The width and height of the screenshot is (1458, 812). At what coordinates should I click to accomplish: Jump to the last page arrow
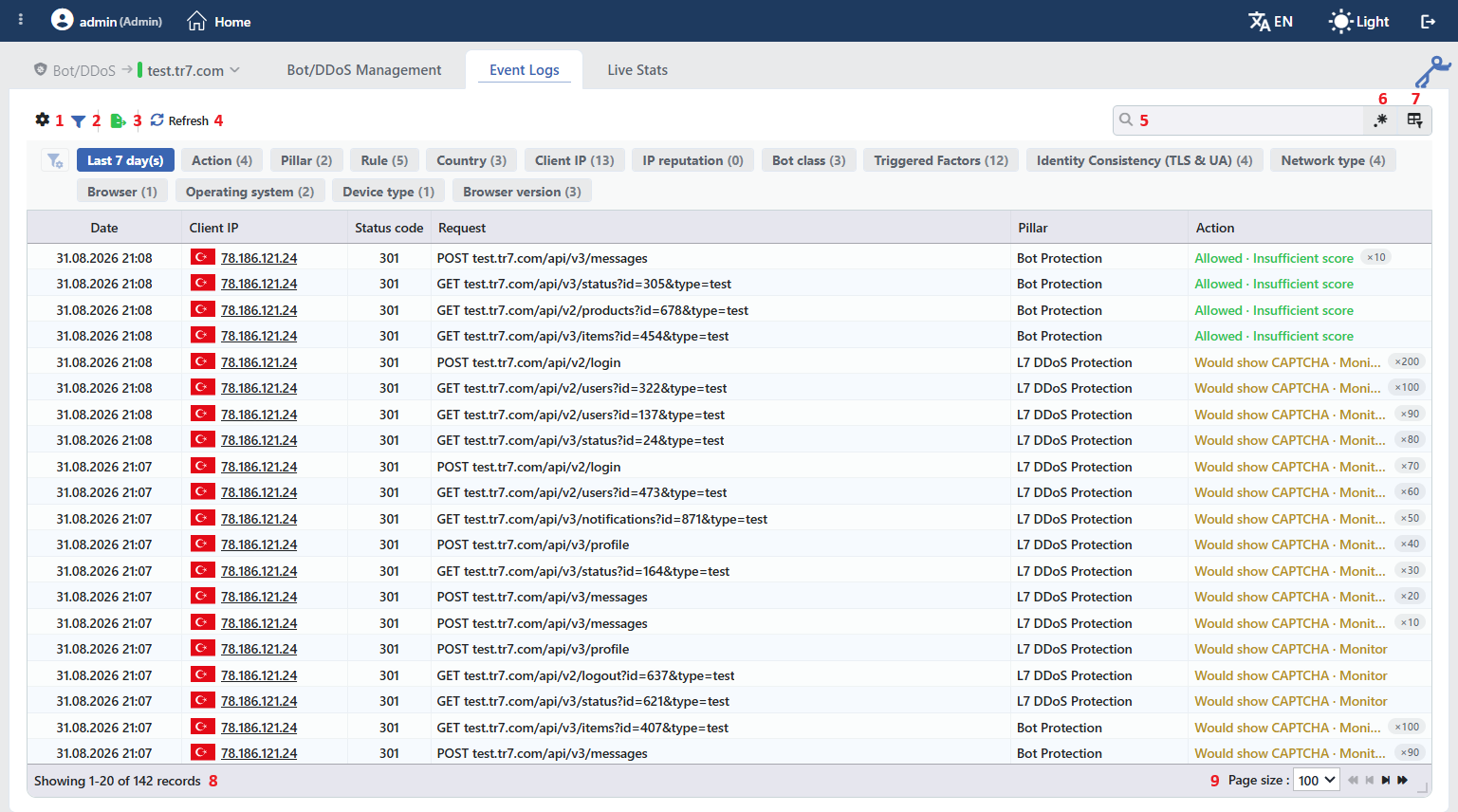(1403, 780)
